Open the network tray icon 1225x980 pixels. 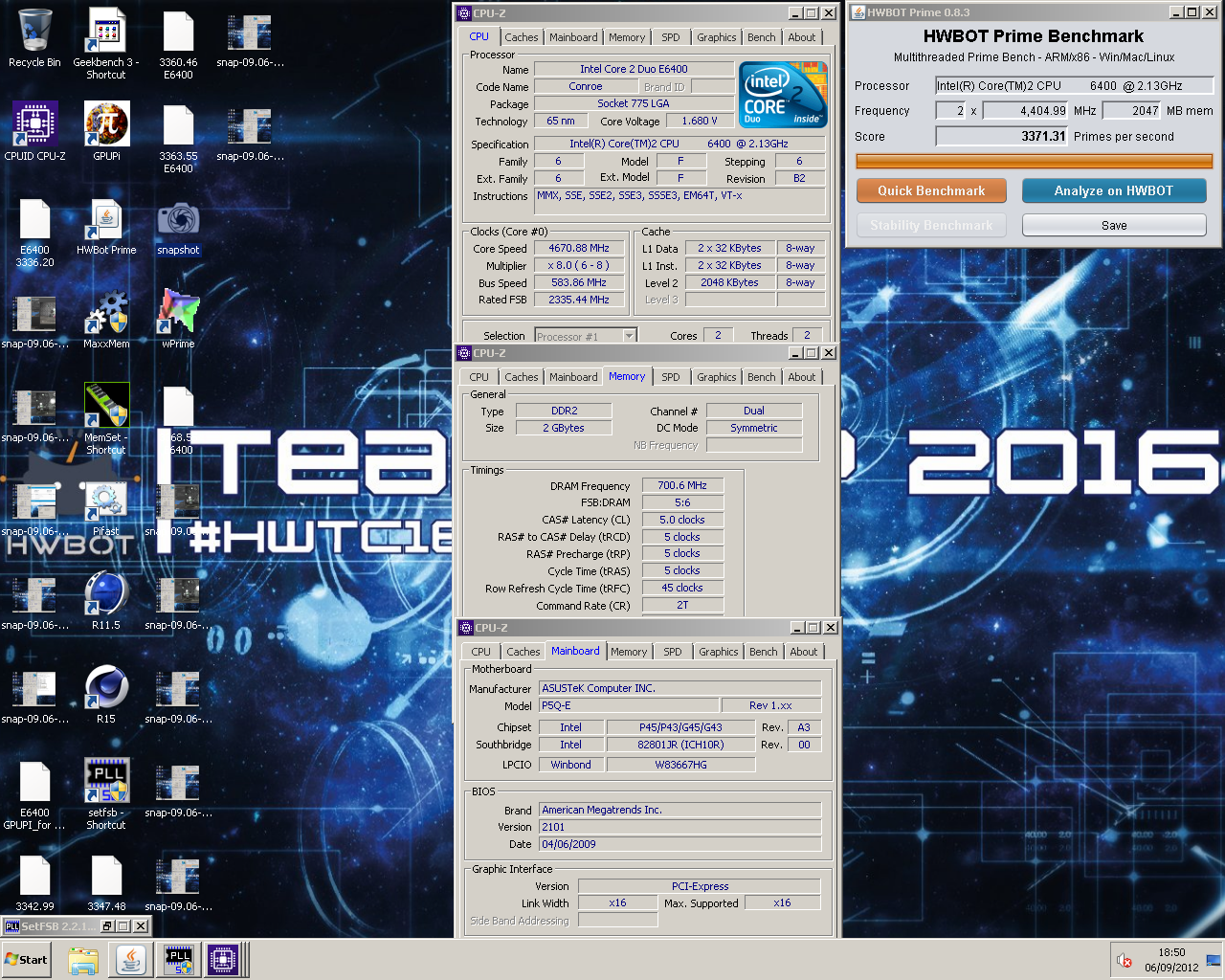click(1214, 960)
